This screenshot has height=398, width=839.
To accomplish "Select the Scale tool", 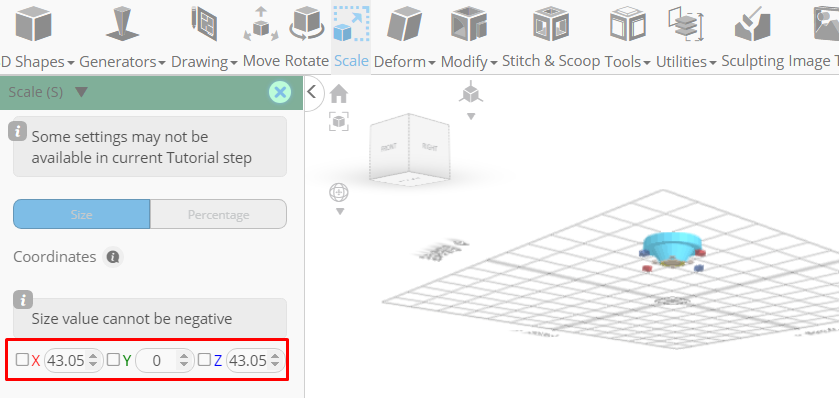I will click(x=351, y=24).
